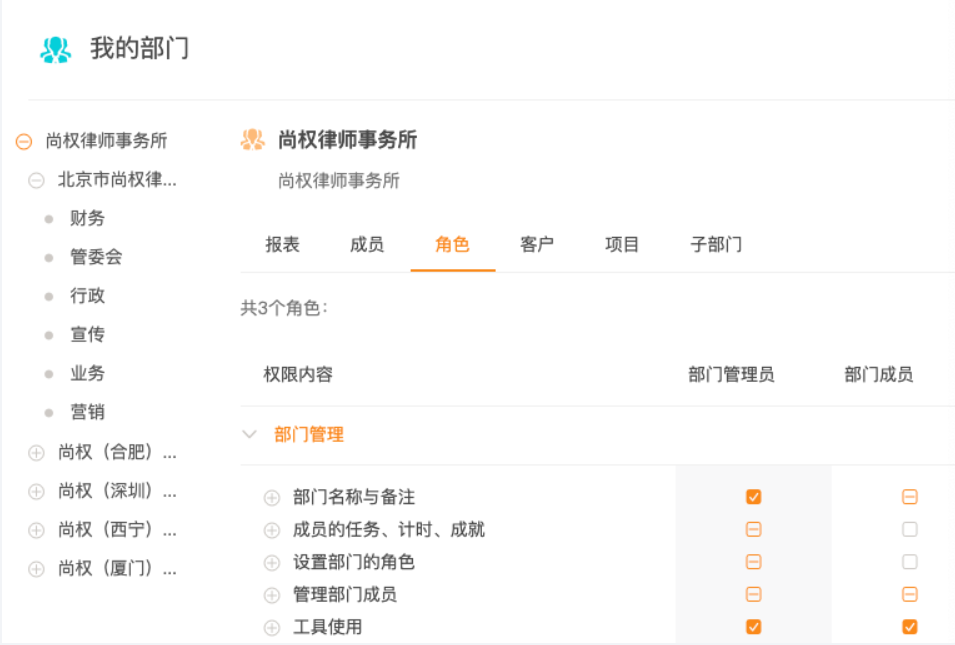The width and height of the screenshot is (955, 645).
Task: Expand the 尚权（合肥）tree node
Action: (37, 453)
